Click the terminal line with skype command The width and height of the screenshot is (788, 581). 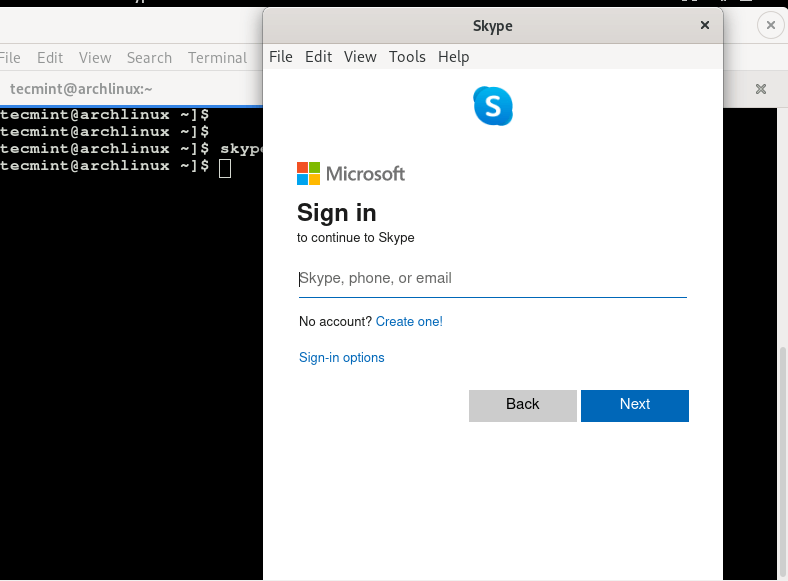(x=131, y=149)
